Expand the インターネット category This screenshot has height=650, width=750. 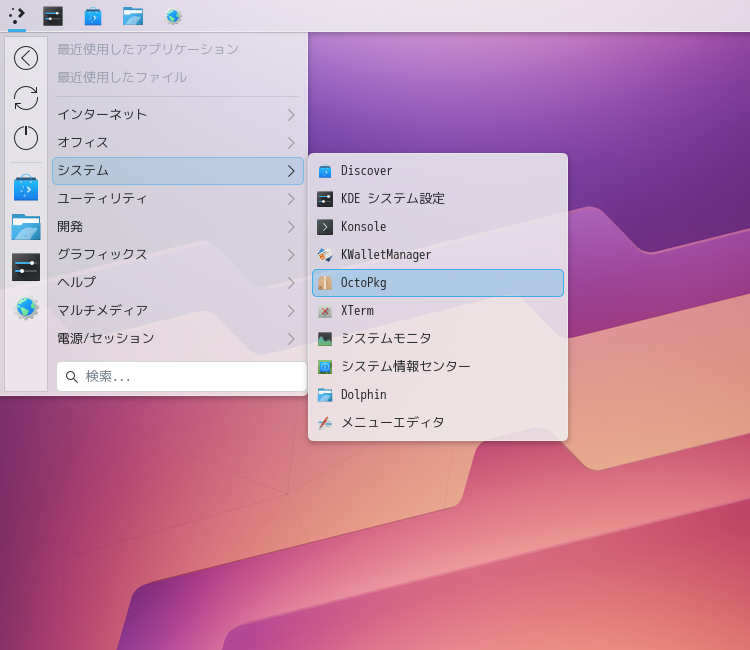(x=177, y=115)
